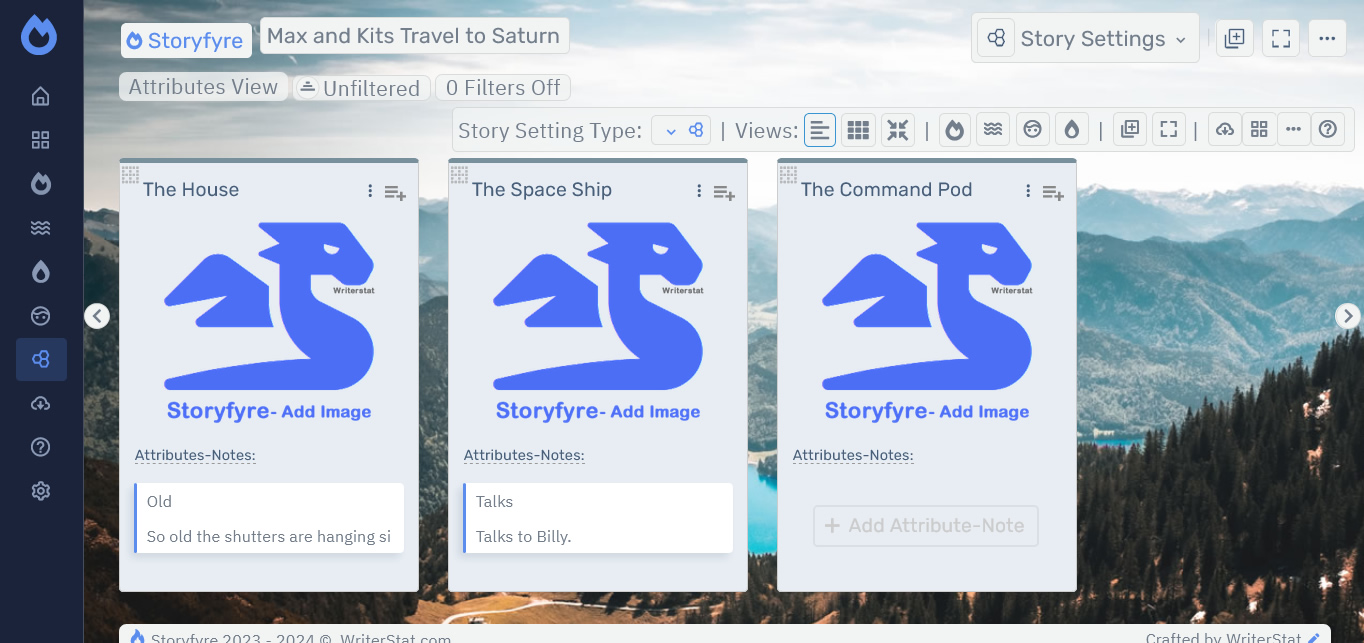Expand the Story Setting Type dropdown

pos(681,129)
